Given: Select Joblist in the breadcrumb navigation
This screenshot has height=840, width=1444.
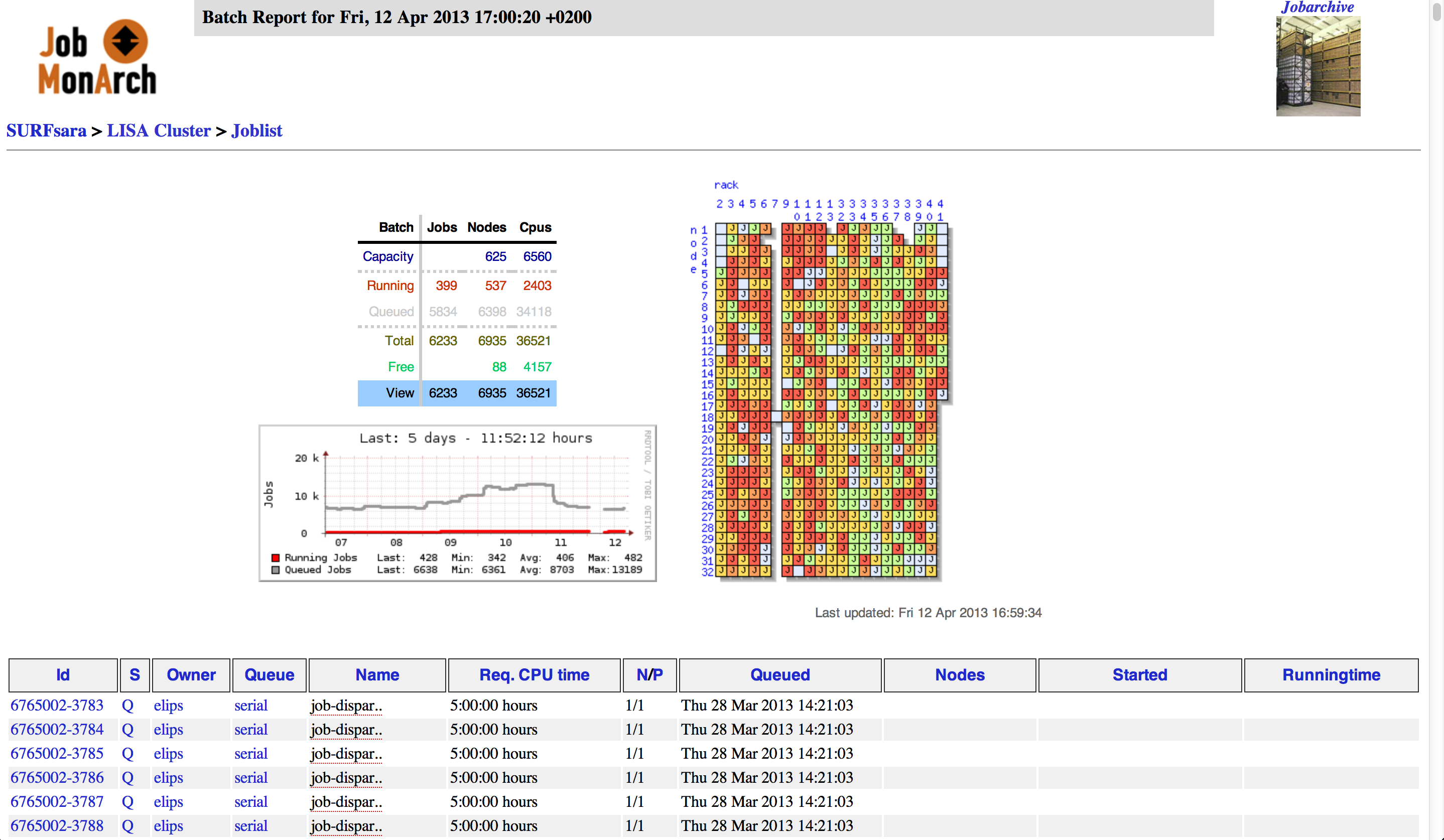Looking at the screenshot, I should point(256,130).
